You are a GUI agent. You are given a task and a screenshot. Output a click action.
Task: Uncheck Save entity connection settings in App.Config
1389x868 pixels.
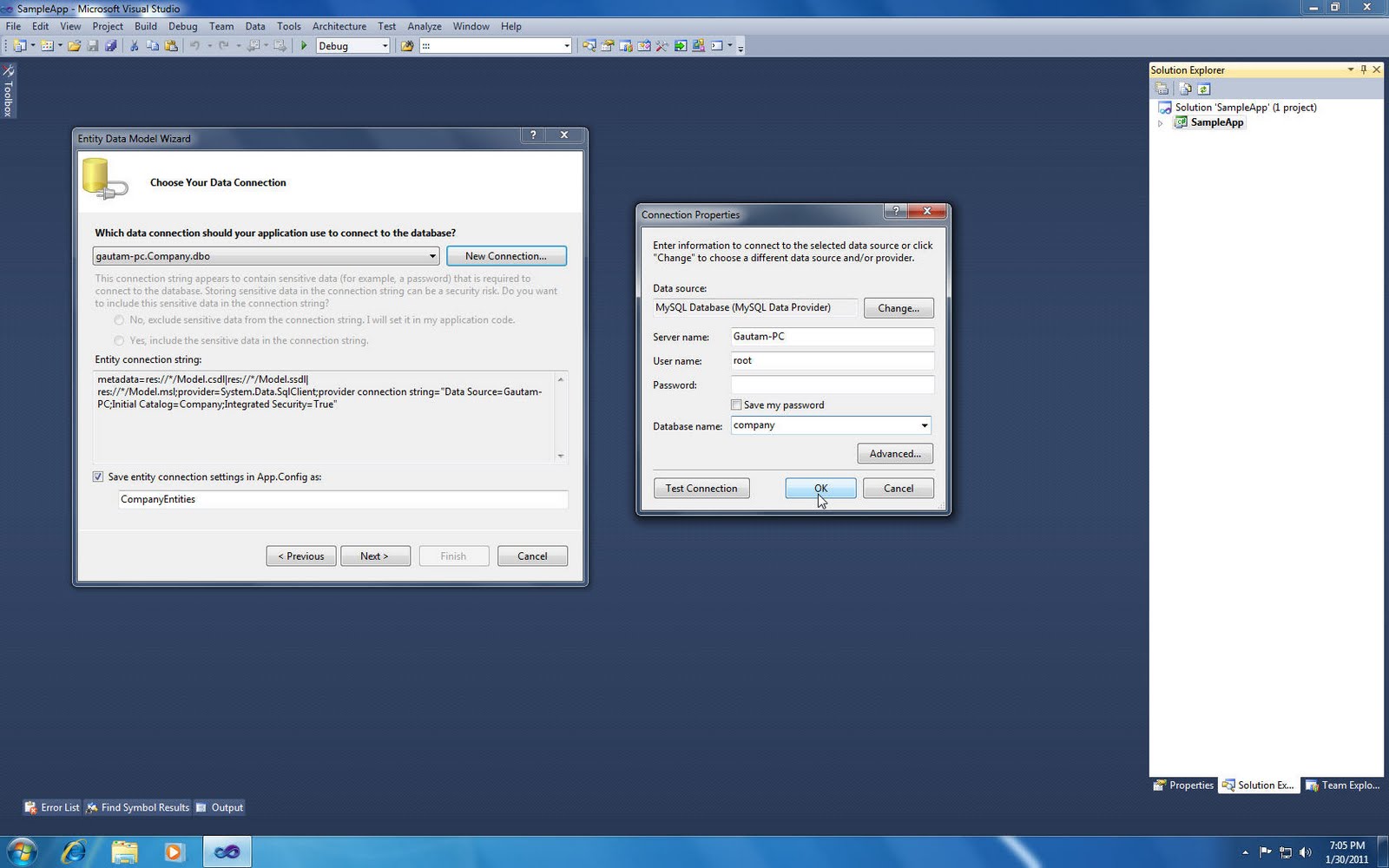click(98, 477)
